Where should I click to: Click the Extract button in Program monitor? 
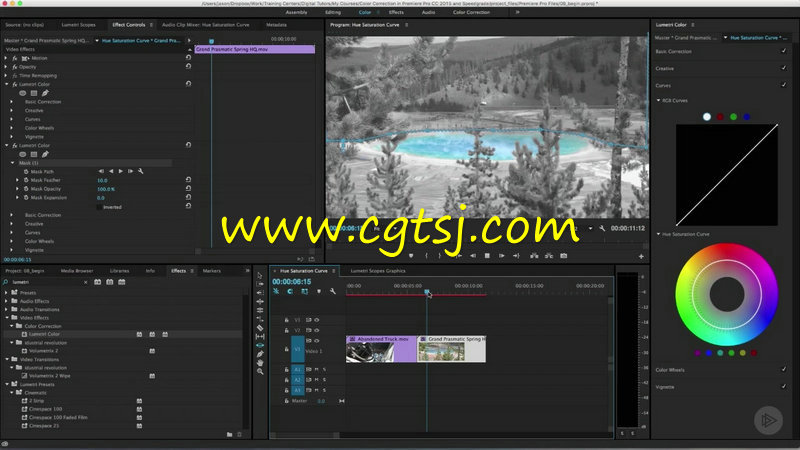[549, 256]
